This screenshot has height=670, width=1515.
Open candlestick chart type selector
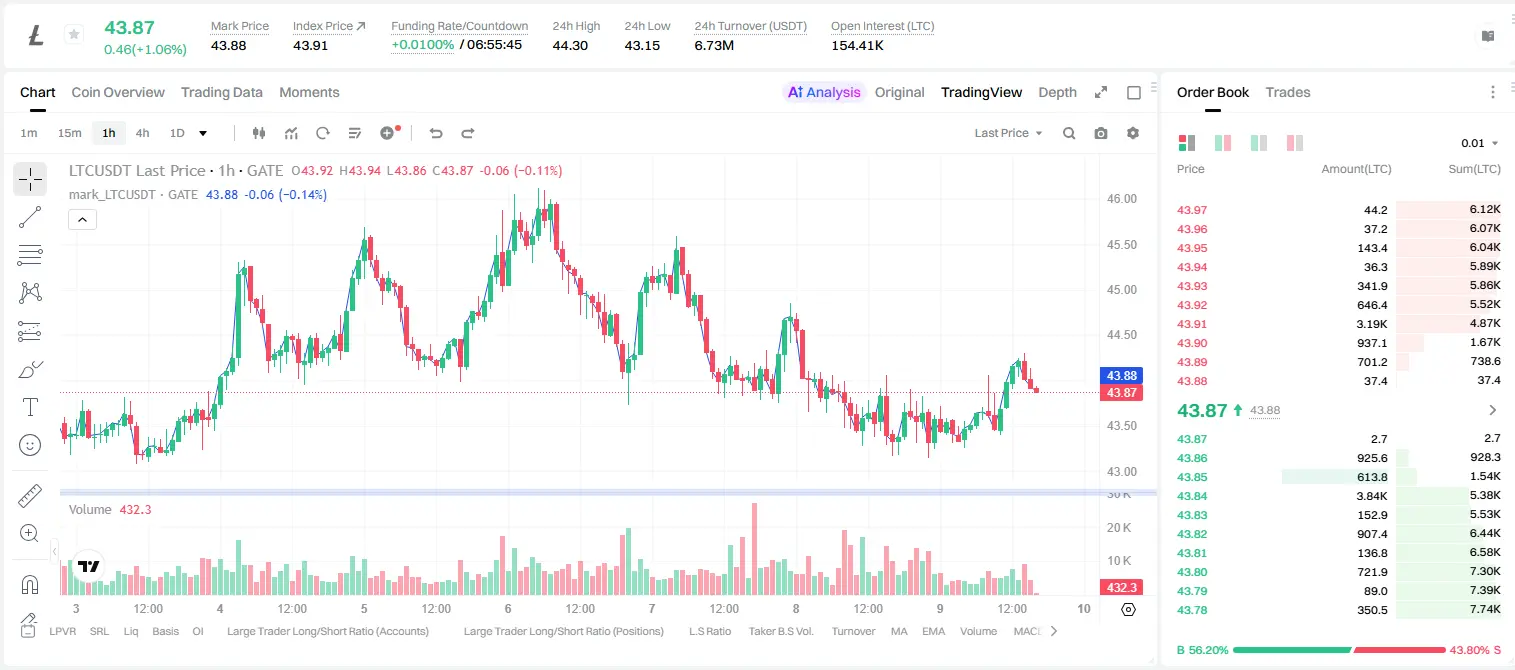pyautogui.click(x=259, y=133)
